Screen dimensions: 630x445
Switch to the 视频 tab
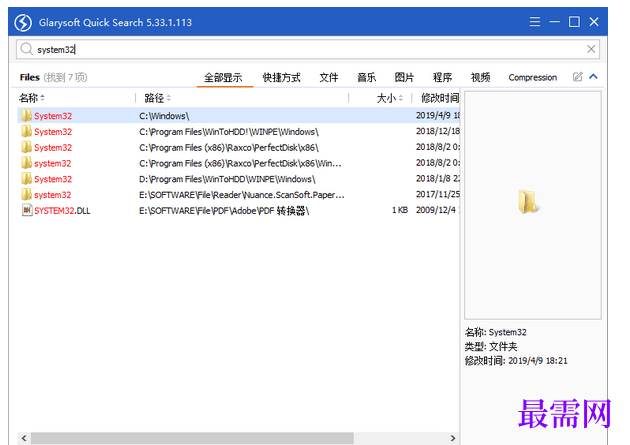pyautogui.click(x=481, y=77)
